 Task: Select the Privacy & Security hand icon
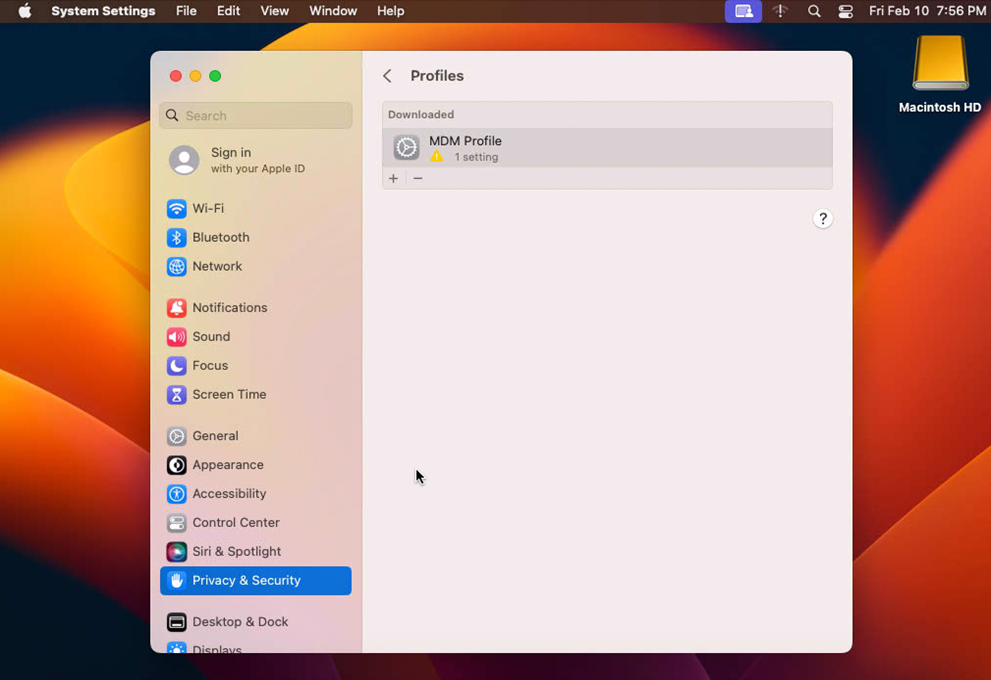(x=176, y=581)
